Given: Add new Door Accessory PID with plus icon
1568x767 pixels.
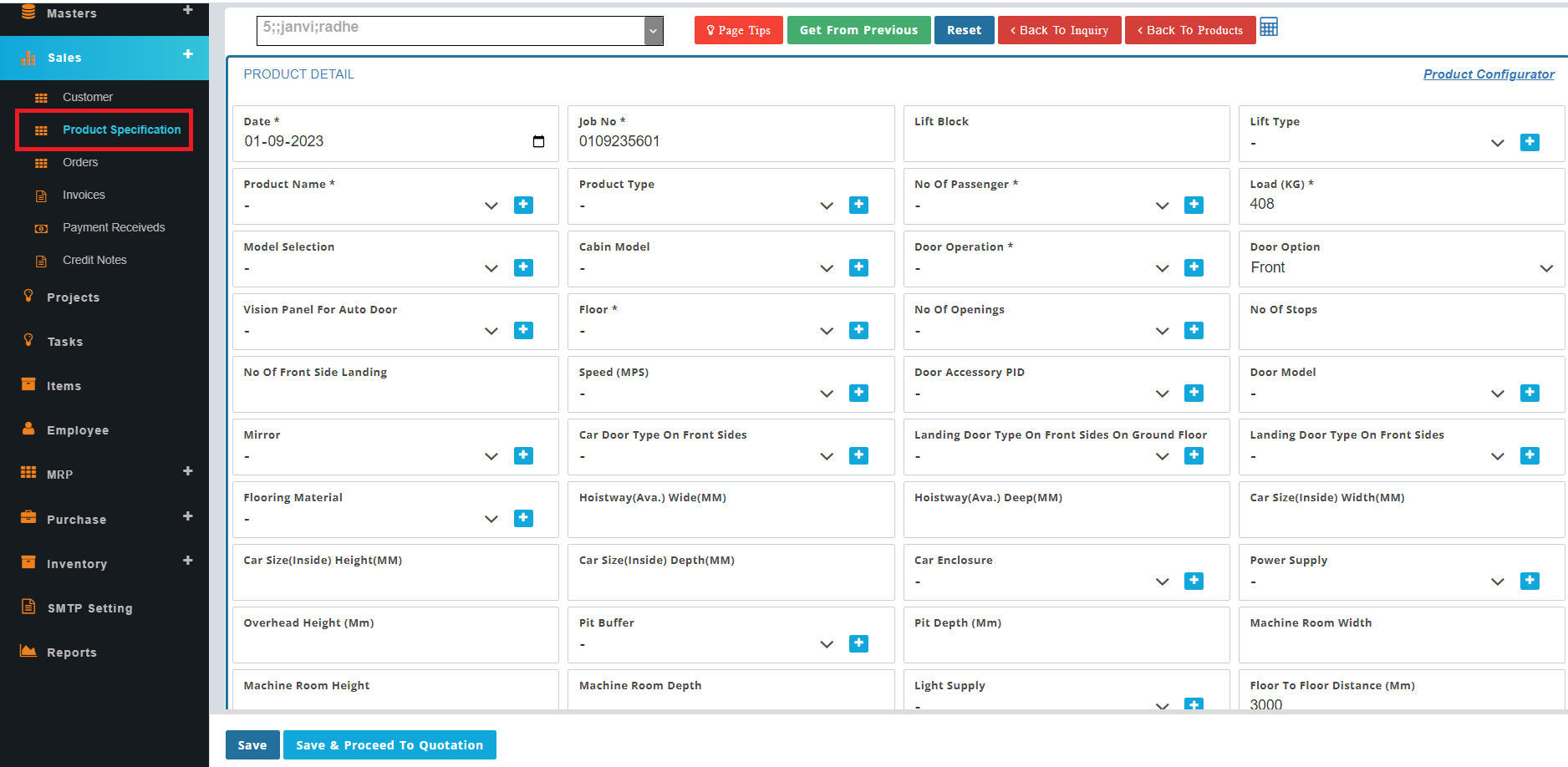Looking at the screenshot, I should tap(1194, 393).
